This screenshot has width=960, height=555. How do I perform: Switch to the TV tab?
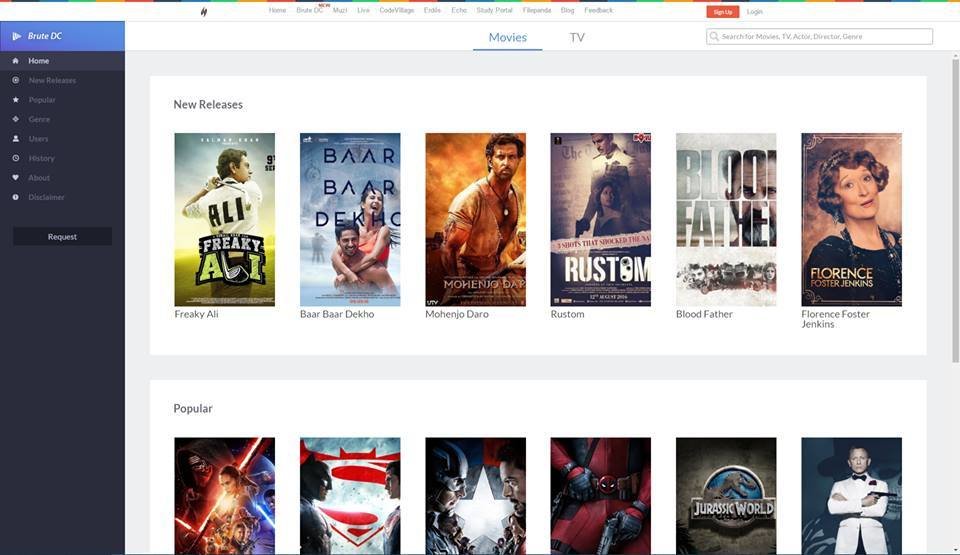(x=577, y=37)
